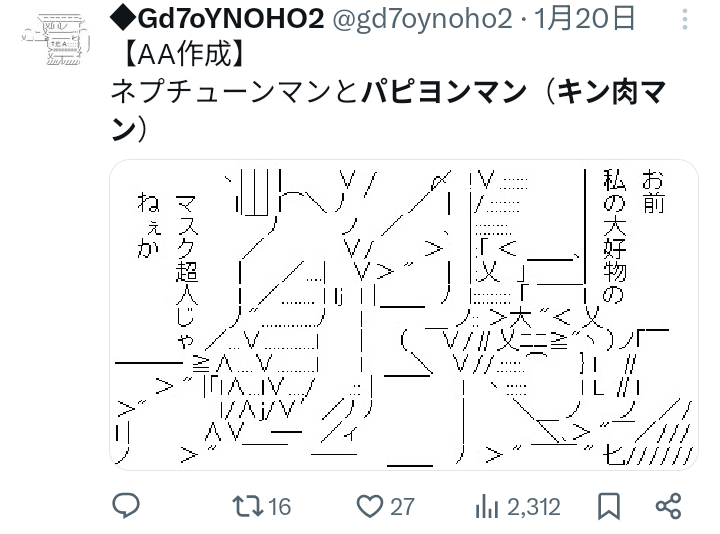Click the retweet count 16
Screen dimensions: 720x534
(279, 507)
